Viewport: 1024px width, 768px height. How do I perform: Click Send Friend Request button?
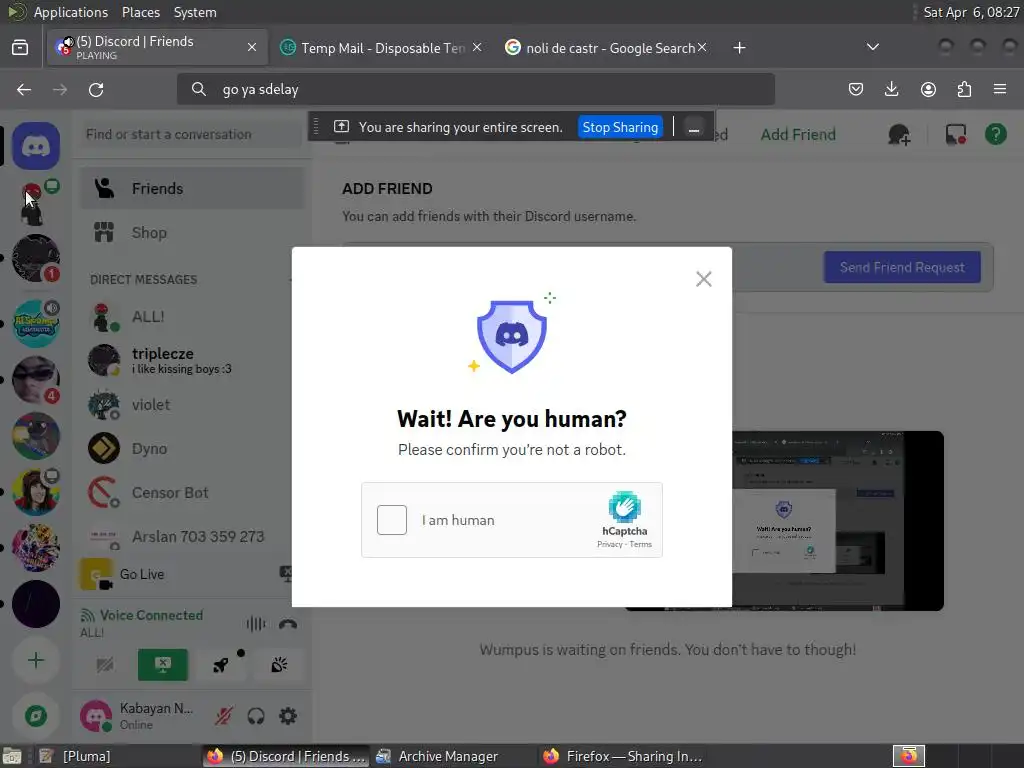[902, 267]
